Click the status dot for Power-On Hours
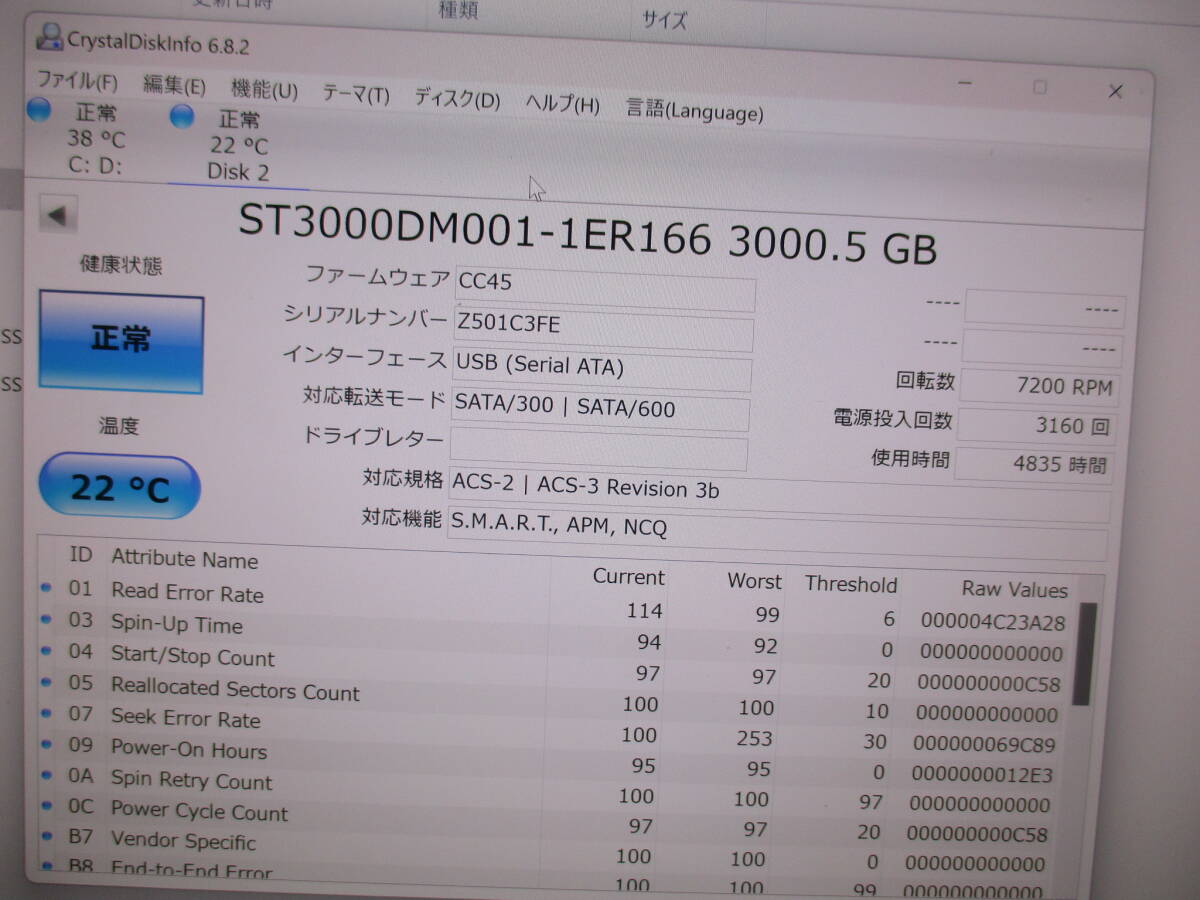Viewport: 1200px width, 900px height. point(46,743)
